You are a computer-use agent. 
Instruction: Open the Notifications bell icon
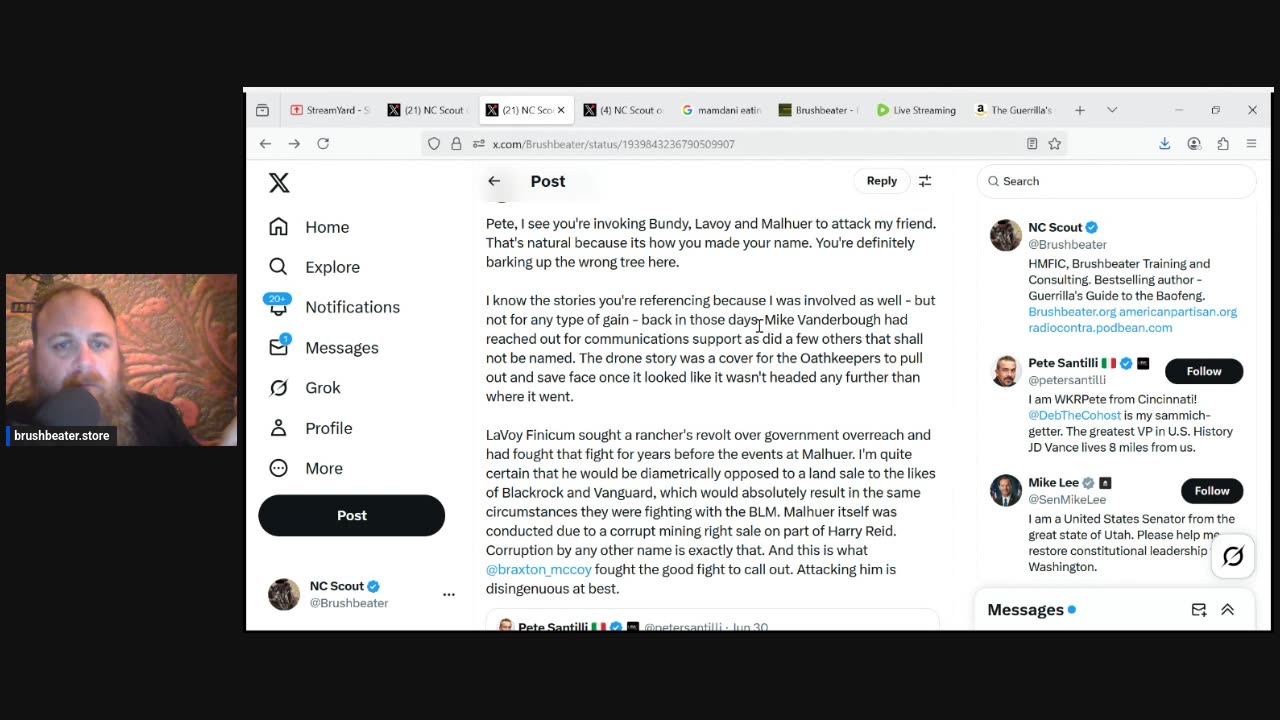pyautogui.click(x=278, y=306)
